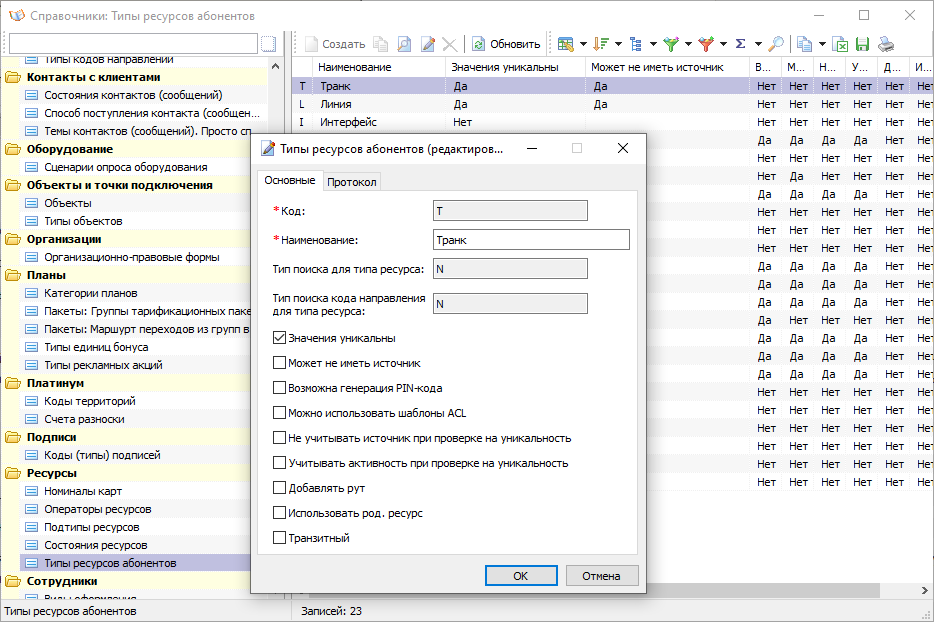Open the red filter dropdown arrow
This screenshot has height=622, width=934.
tap(724, 44)
